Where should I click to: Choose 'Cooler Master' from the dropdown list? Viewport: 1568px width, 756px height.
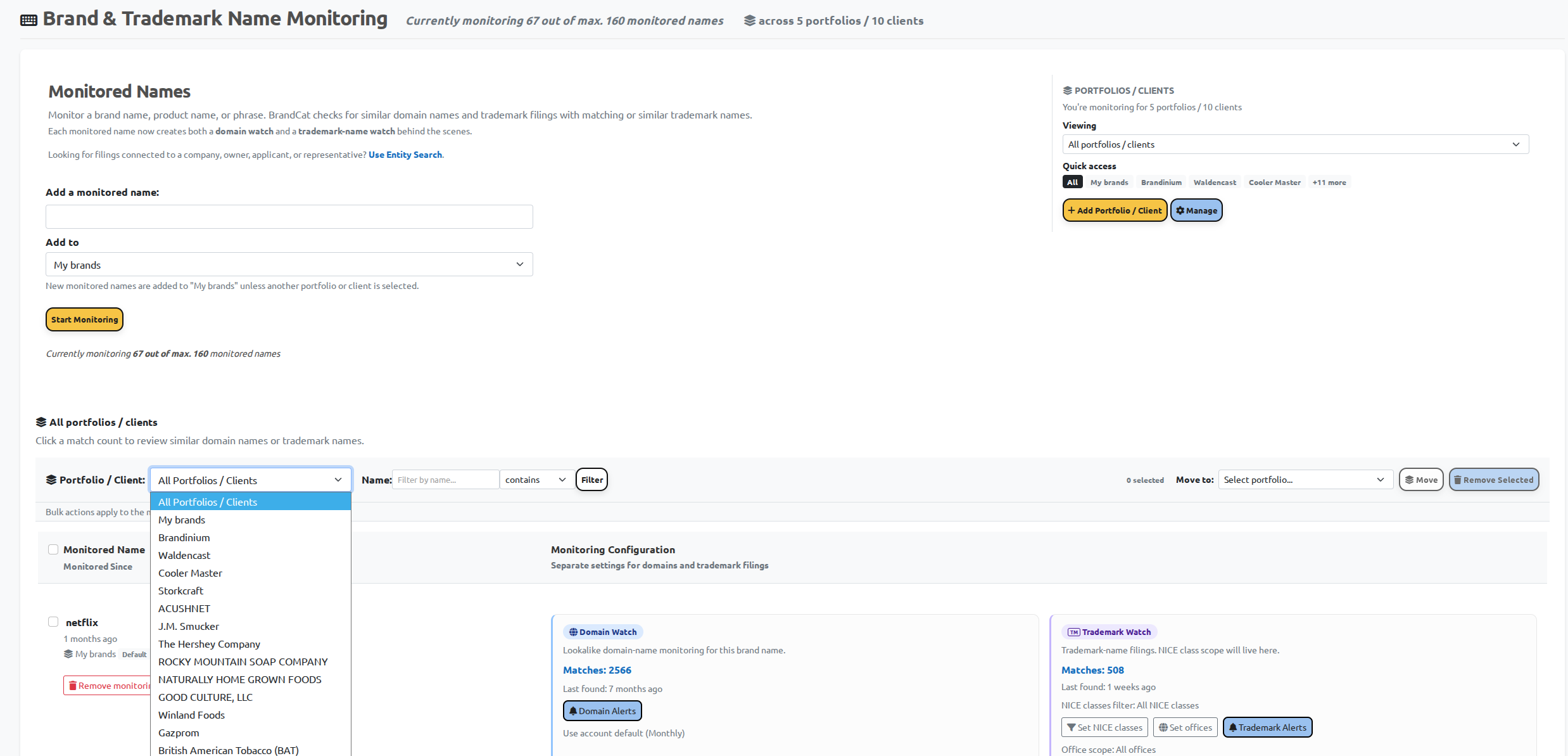coord(251,573)
